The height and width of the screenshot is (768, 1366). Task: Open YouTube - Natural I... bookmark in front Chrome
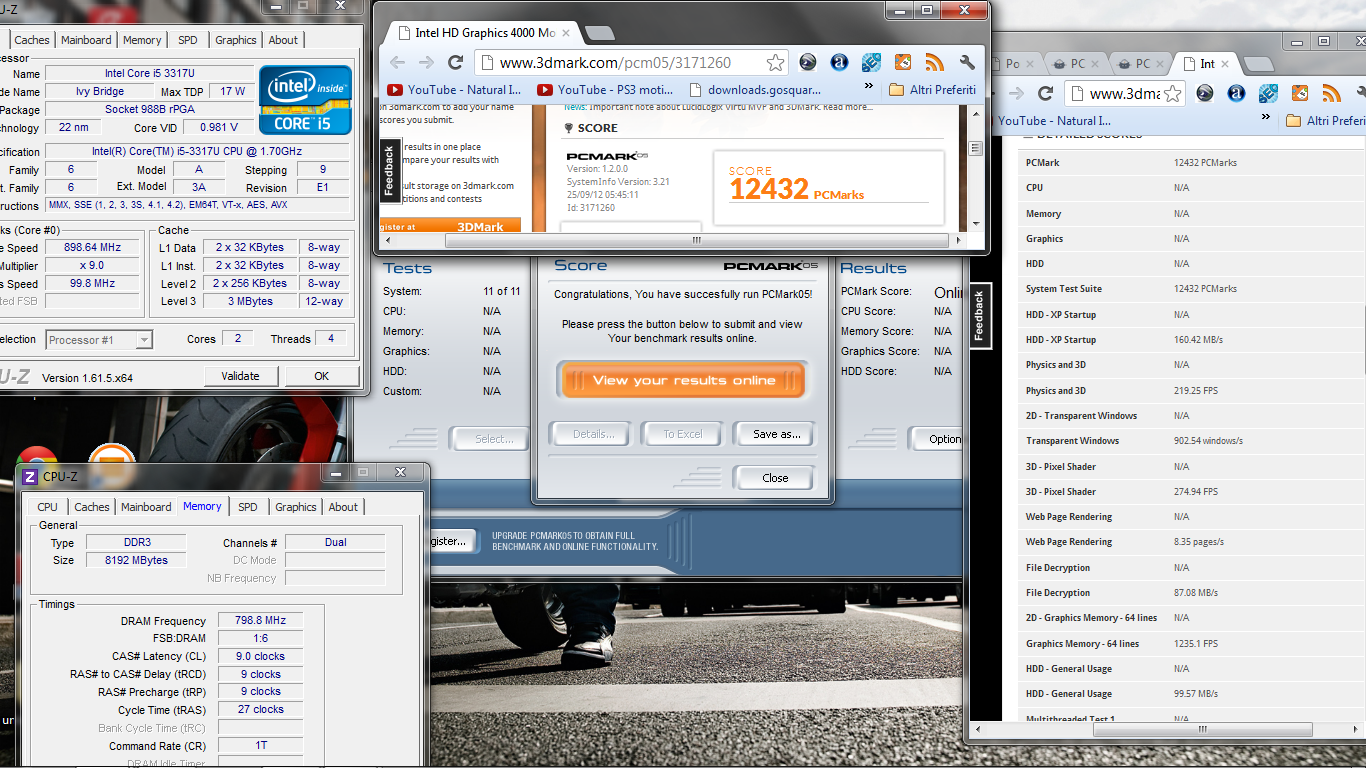coord(454,89)
